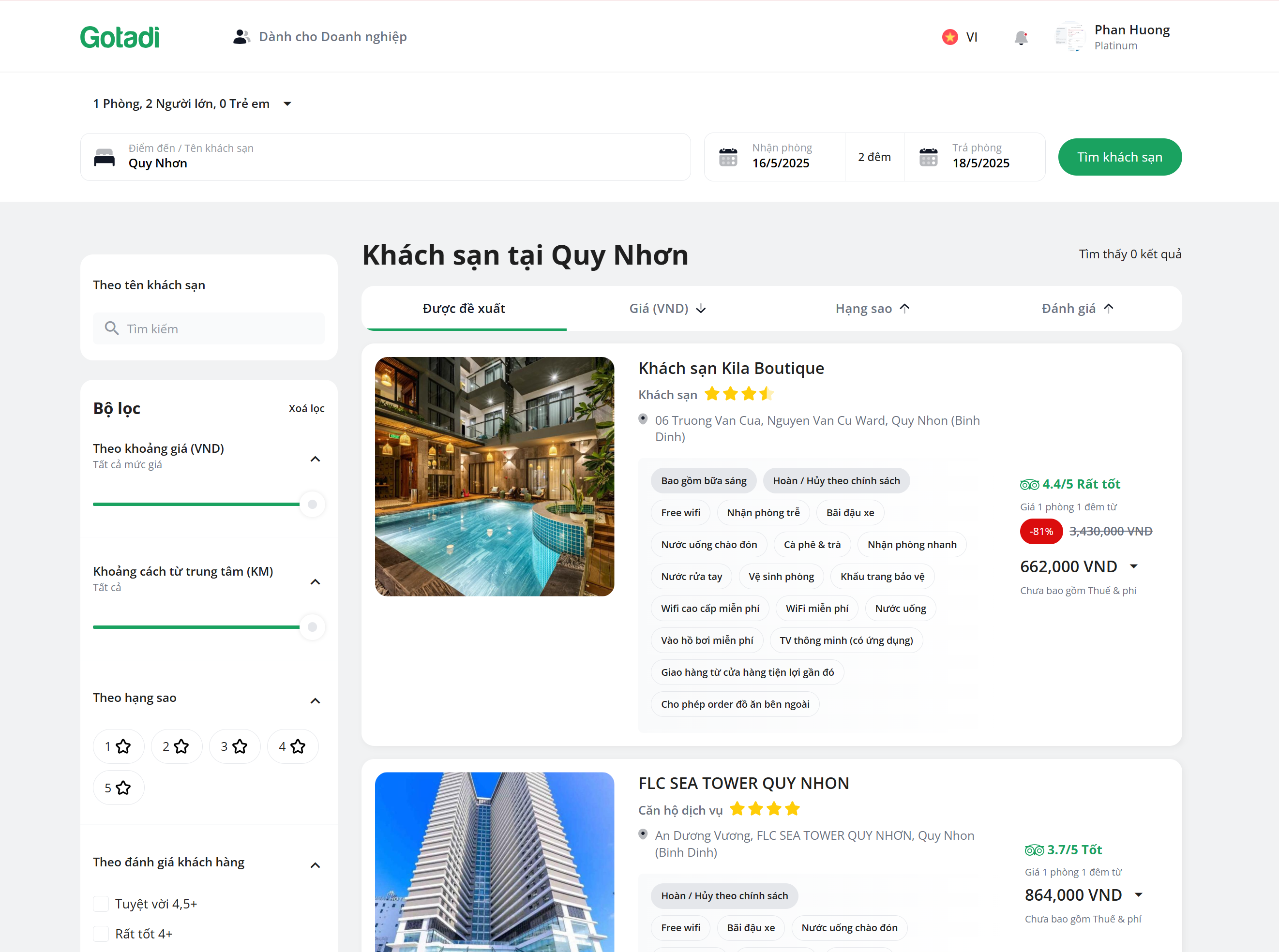Collapse the Theo khoảng giá filter section
This screenshot has height=952, width=1279.
pyautogui.click(x=315, y=459)
